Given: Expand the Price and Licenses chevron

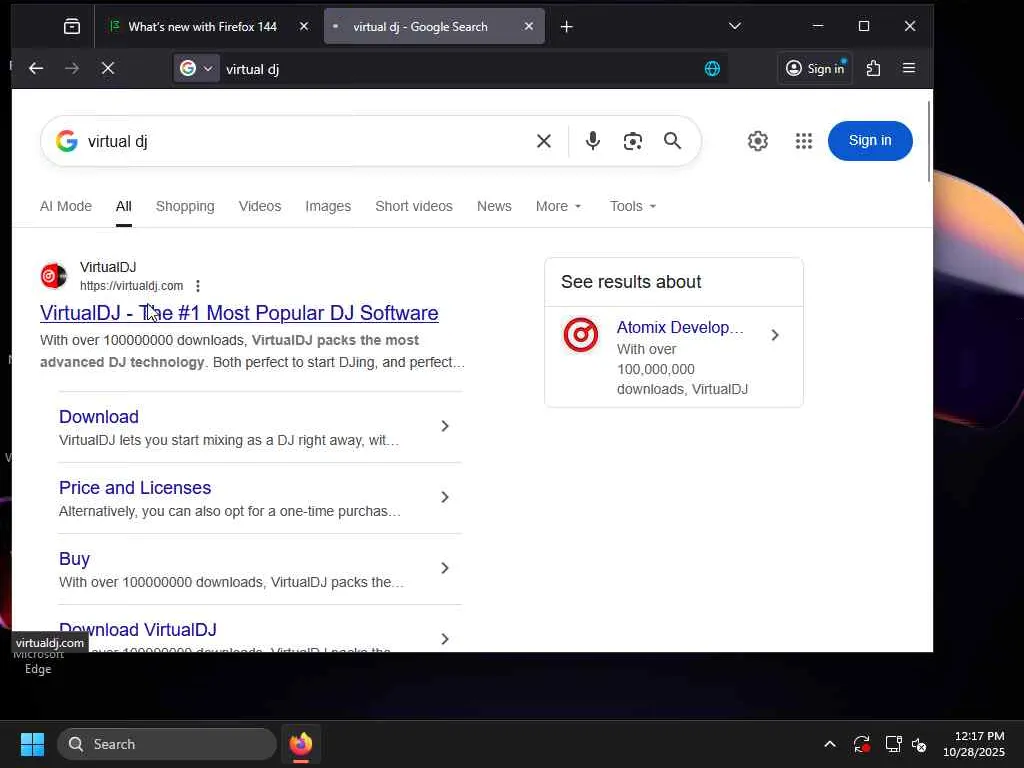Looking at the screenshot, I should click(445, 498).
